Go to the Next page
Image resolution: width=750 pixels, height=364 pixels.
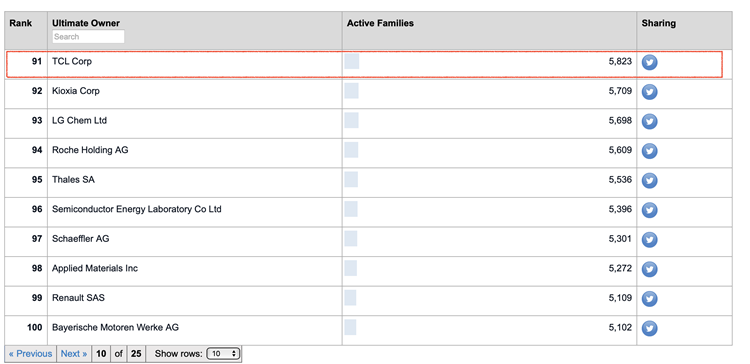click(74, 354)
